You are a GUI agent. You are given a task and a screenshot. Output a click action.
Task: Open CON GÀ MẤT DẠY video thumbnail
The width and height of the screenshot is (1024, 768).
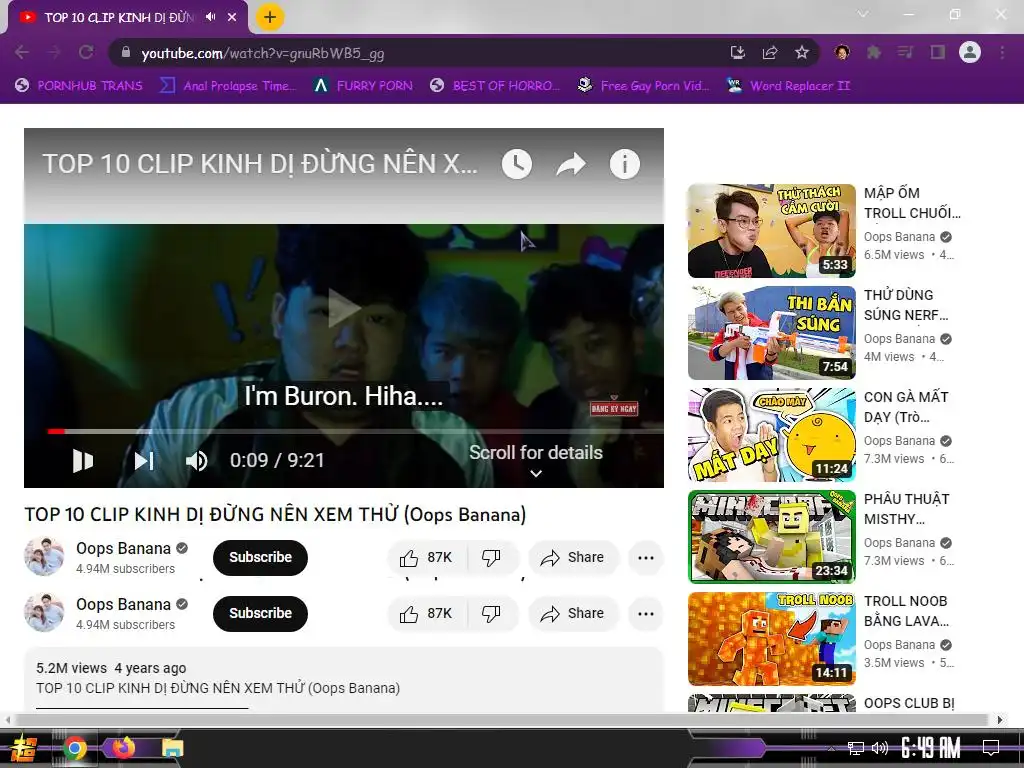click(771, 434)
